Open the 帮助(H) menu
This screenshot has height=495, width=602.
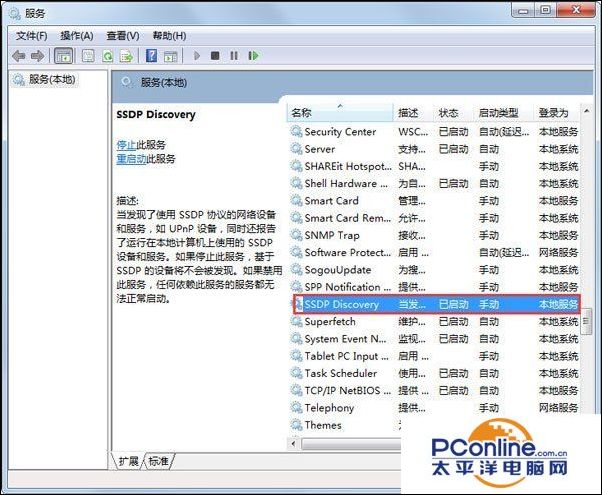[169, 36]
